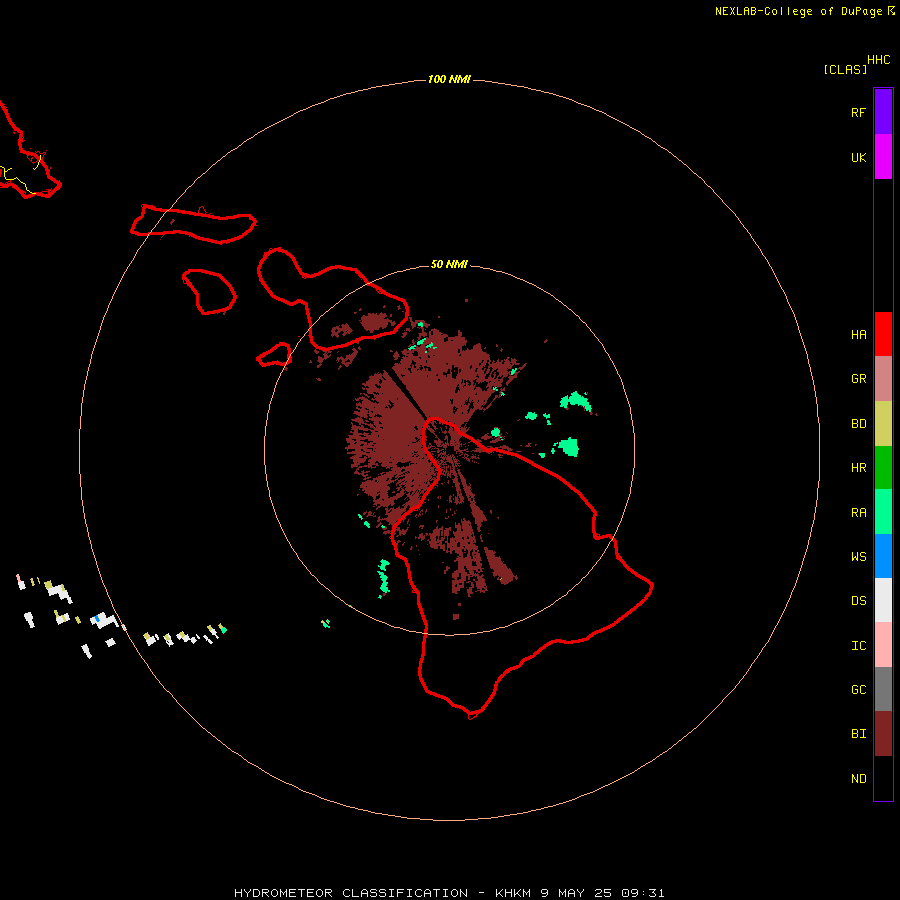Click the GC legend label
The image size is (900, 900).
coord(858,690)
